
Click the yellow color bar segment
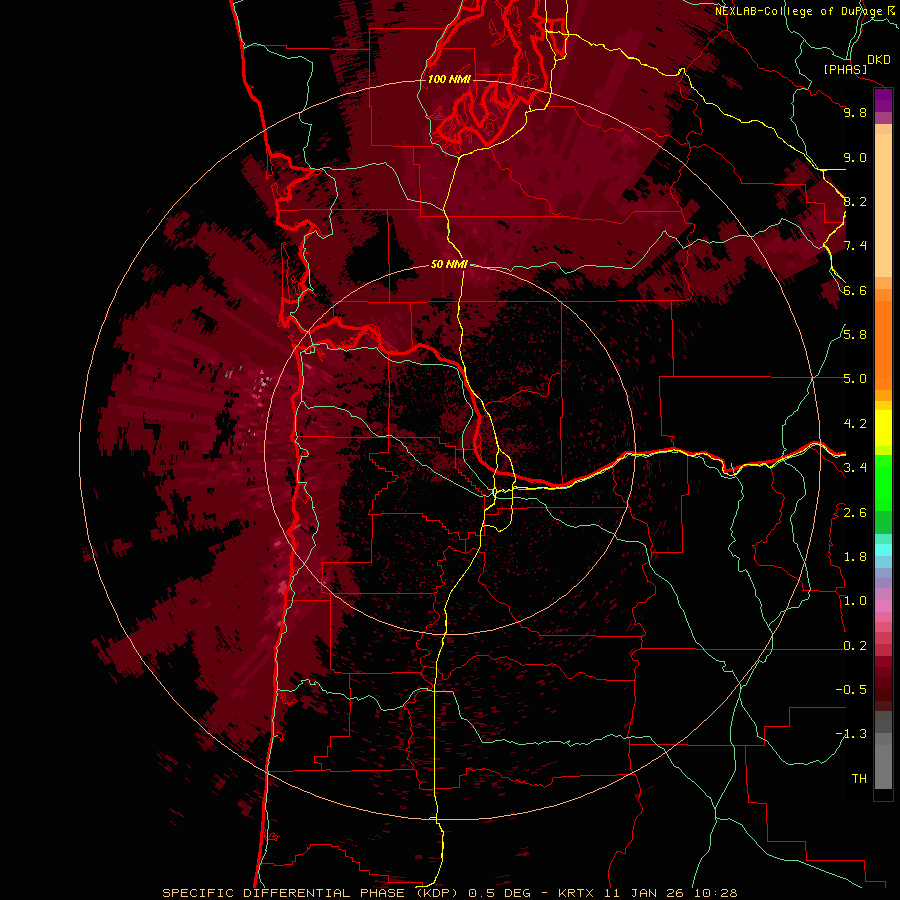click(883, 428)
